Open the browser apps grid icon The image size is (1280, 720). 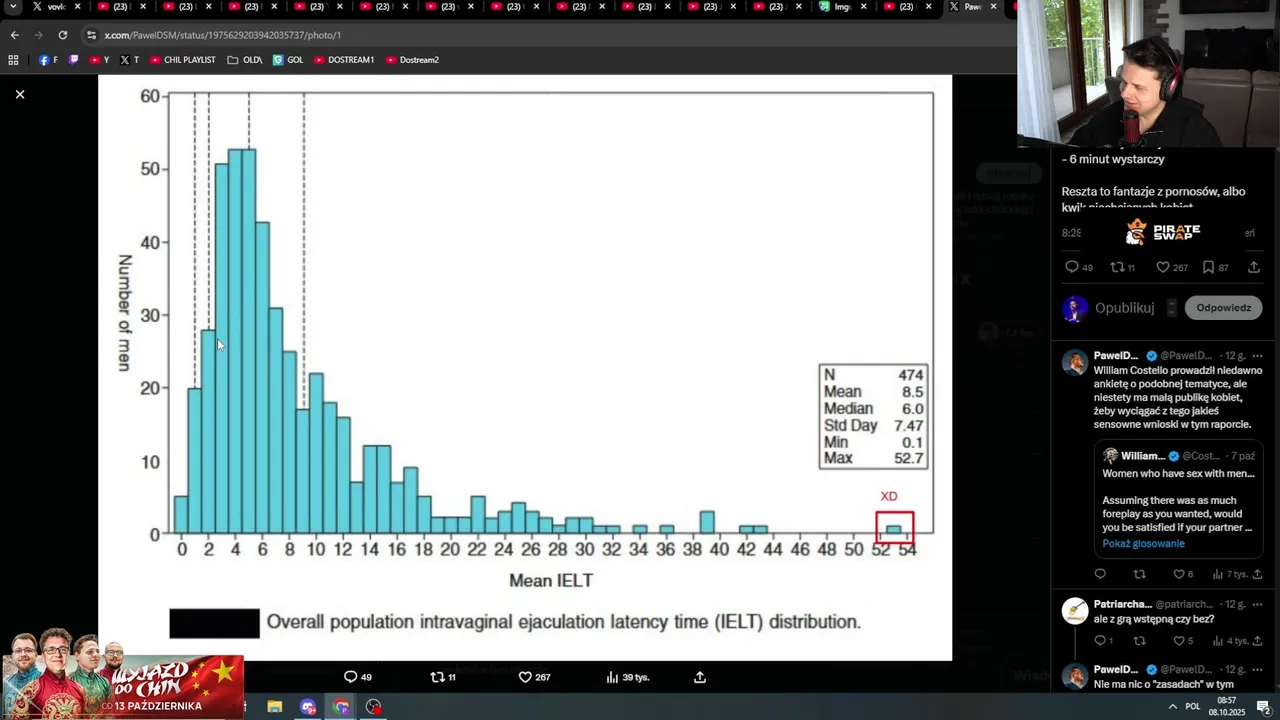(13, 60)
